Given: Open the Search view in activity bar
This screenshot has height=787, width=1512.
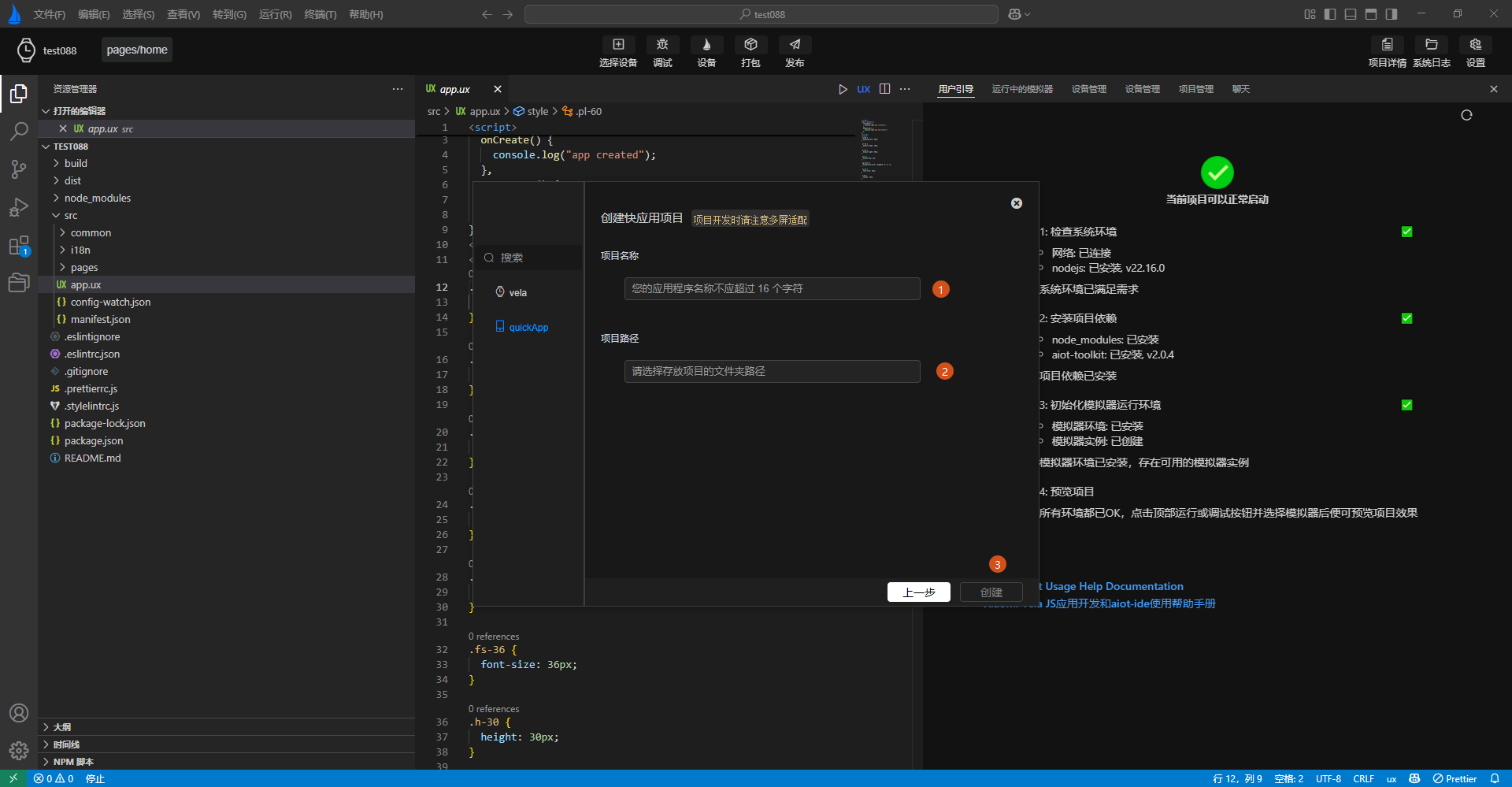Looking at the screenshot, I should [19, 131].
